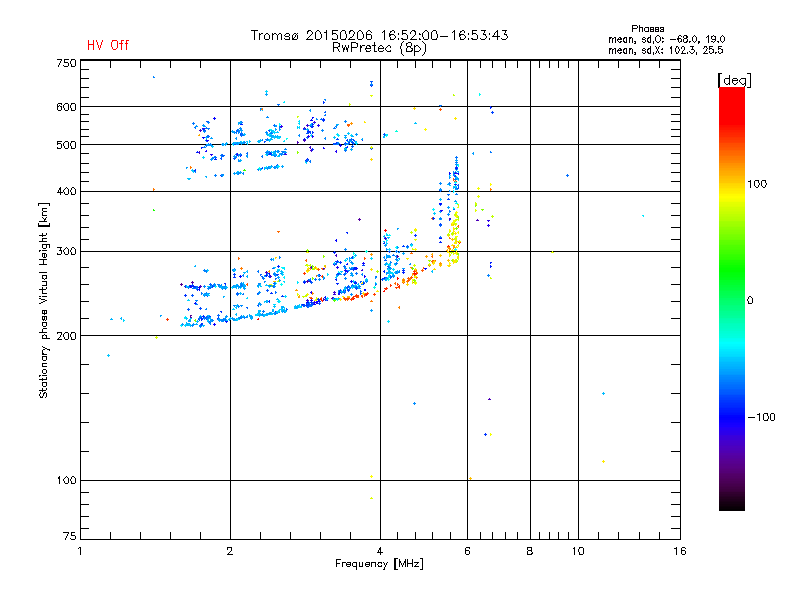Click the y-axis '200' tick label
Viewport: 800px width, 600px height.
click(x=66, y=336)
